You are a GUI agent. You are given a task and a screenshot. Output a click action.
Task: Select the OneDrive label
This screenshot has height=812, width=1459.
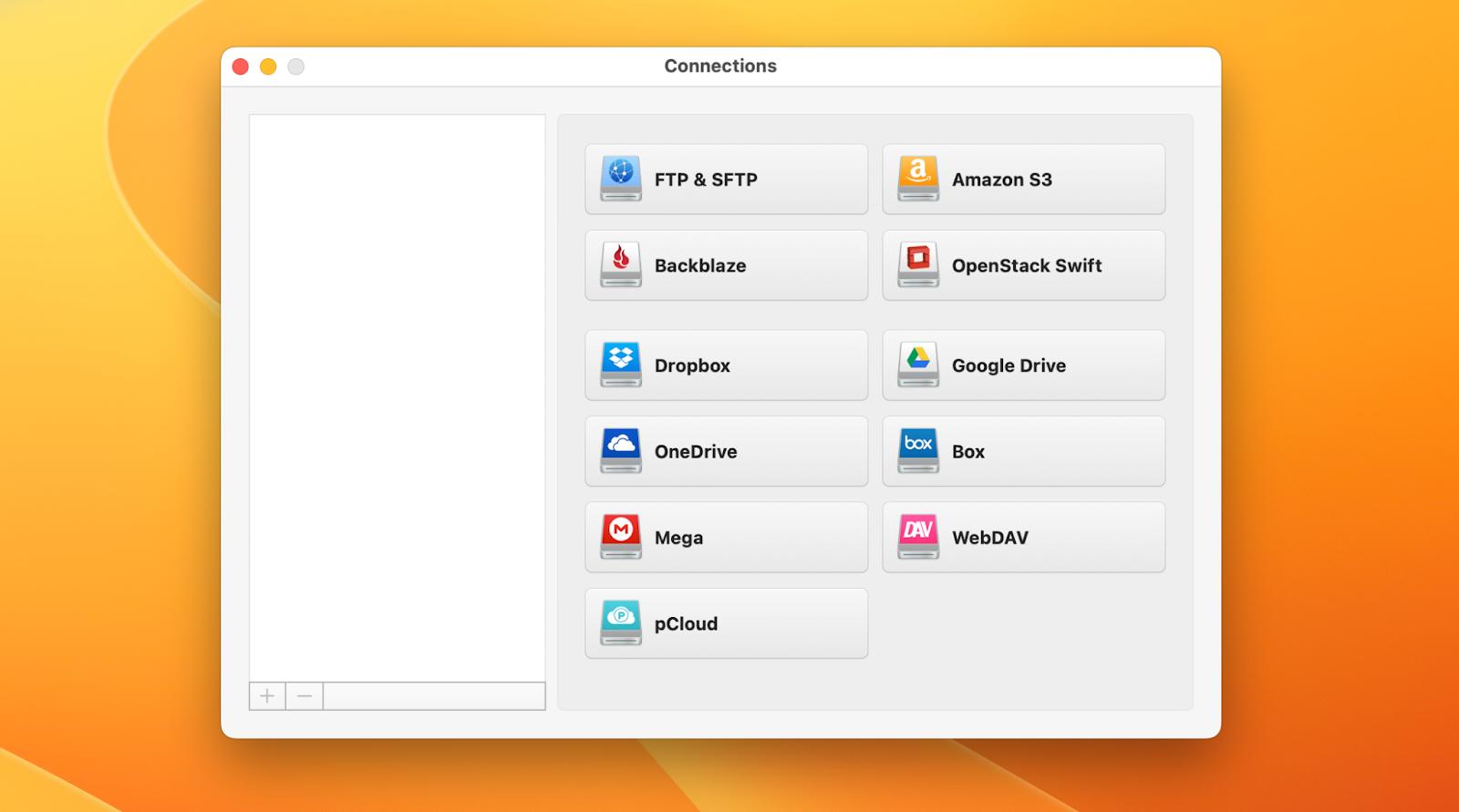696,451
